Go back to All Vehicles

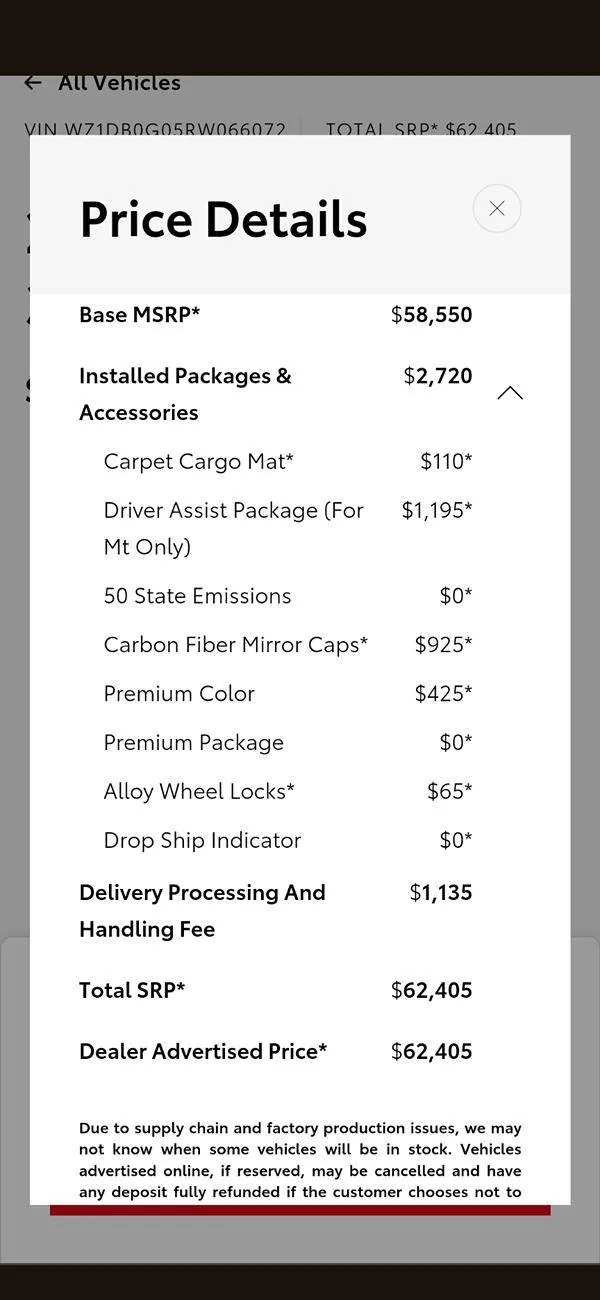pos(119,83)
